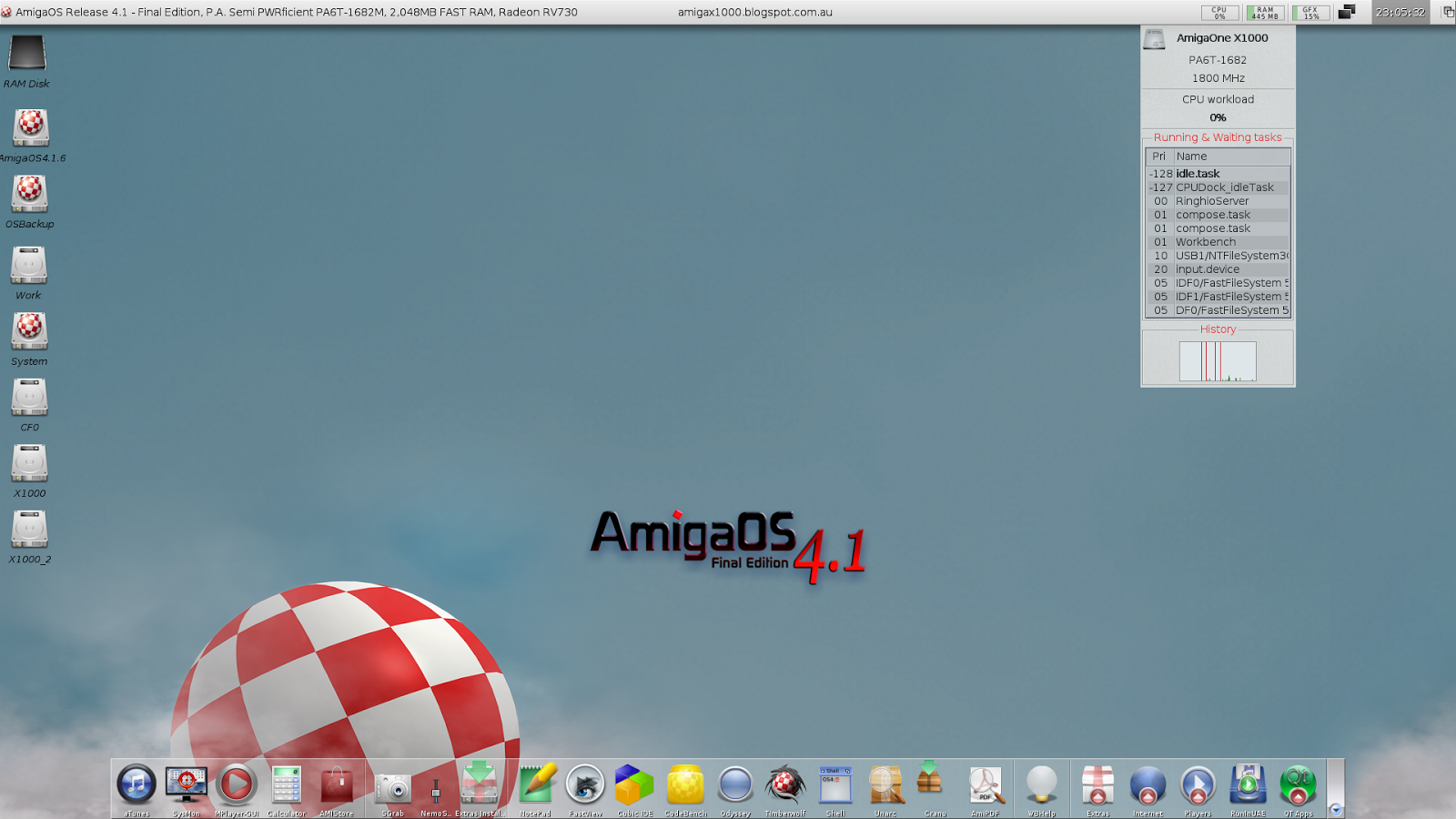Select the IDF0/FastFileSystem task row
The height and width of the screenshot is (819, 1456).
[1218, 283]
